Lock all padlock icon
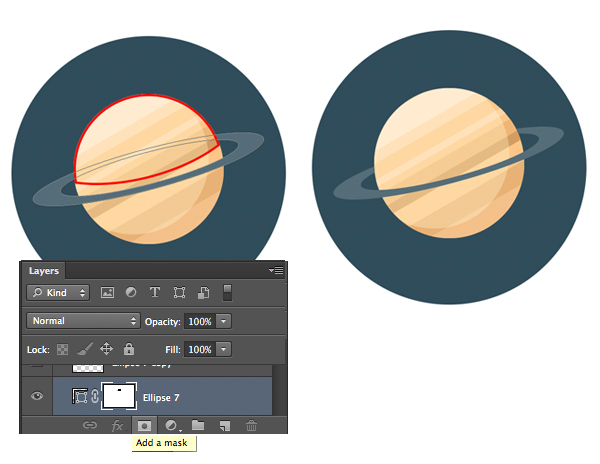The height and width of the screenshot is (464, 600). (x=129, y=348)
